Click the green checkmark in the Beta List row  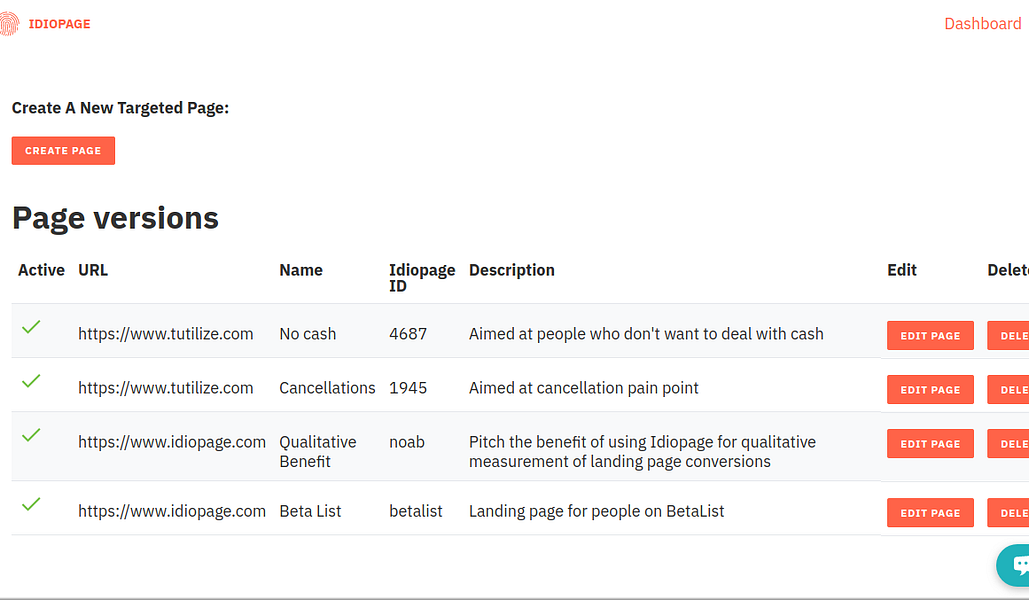pyautogui.click(x=31, y=504)
